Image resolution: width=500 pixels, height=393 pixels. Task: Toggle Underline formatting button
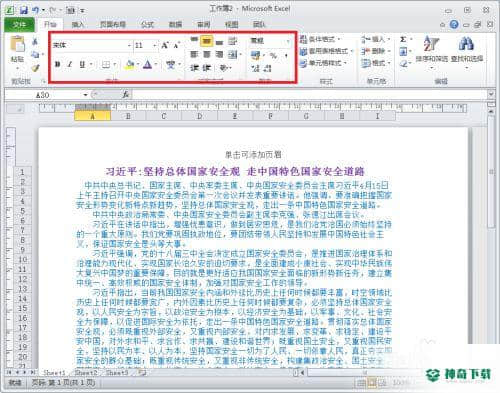click(82, 65)
